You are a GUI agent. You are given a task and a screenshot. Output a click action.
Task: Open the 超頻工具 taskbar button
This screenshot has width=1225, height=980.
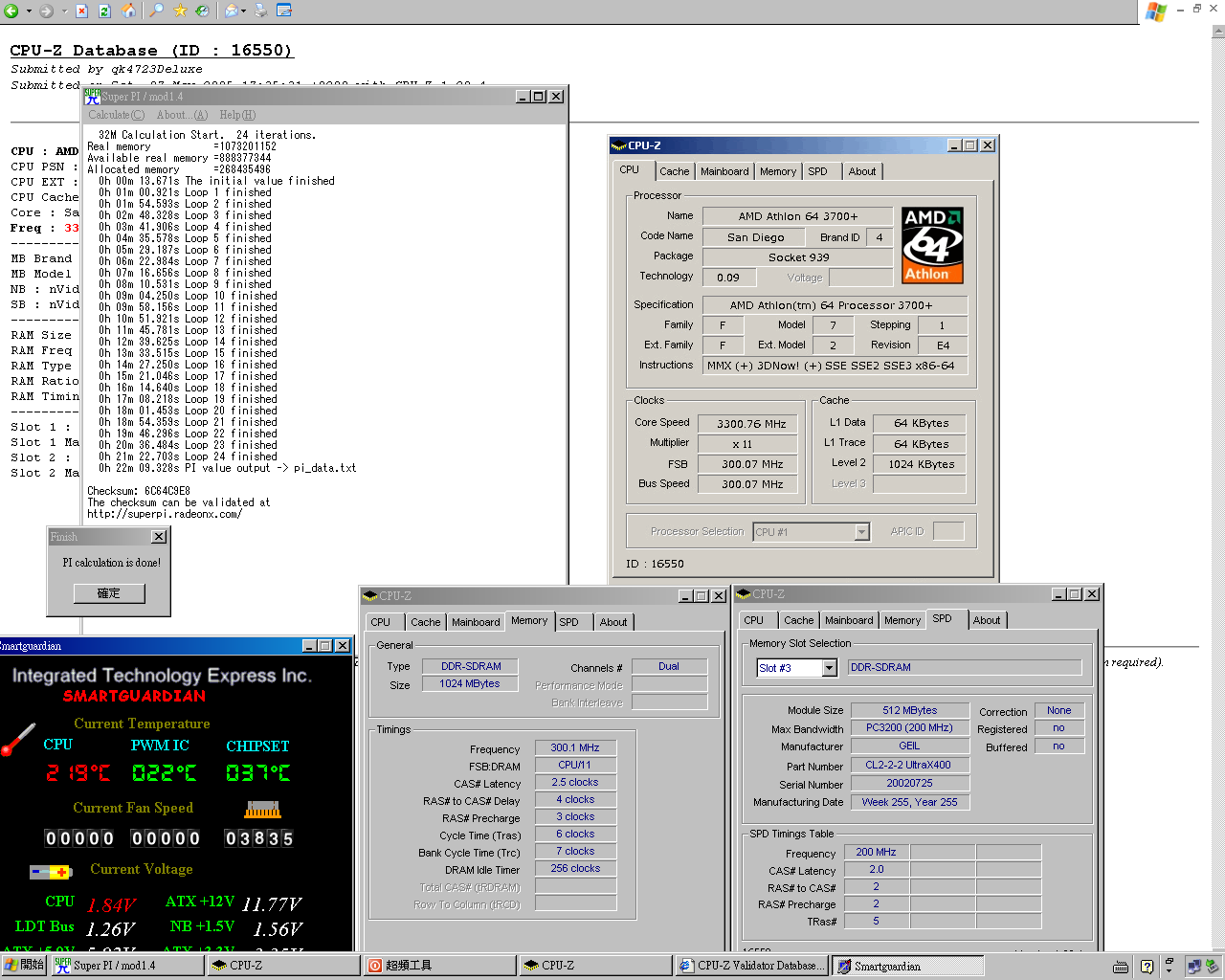tap(440, 965)
